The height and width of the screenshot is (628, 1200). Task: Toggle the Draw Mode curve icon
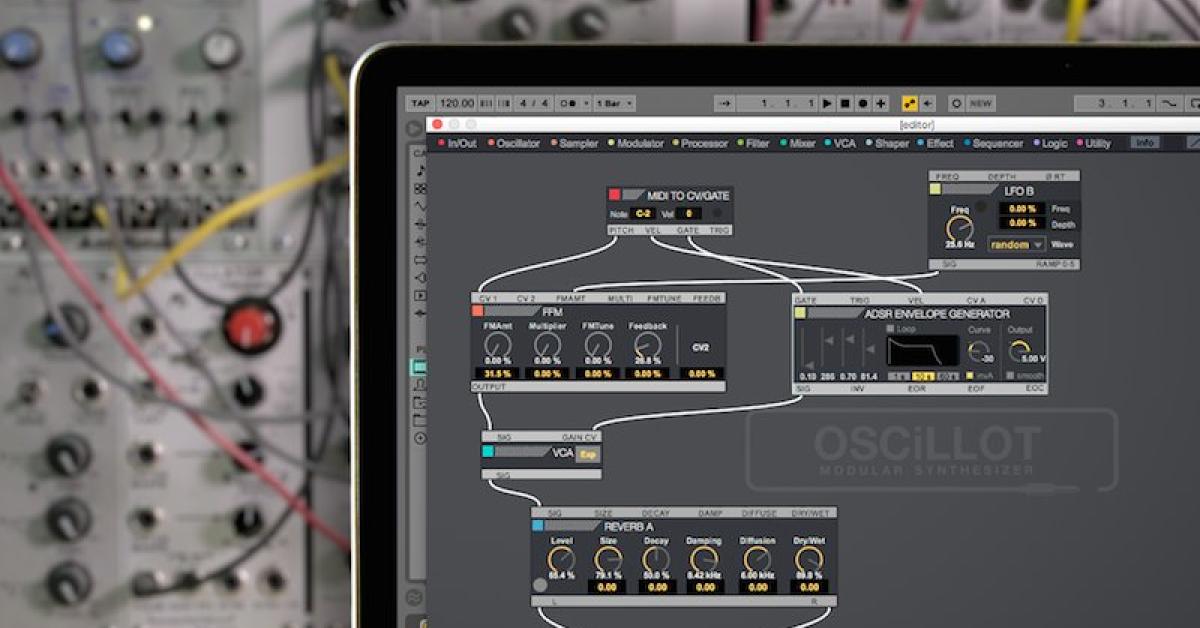1169,103
